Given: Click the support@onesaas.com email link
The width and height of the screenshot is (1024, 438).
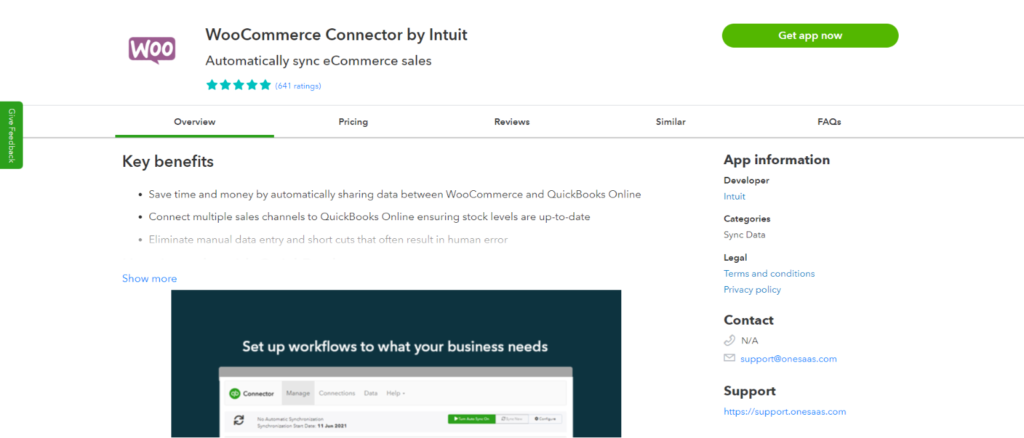Looking at the screenshot, I should tap(788, 359).
